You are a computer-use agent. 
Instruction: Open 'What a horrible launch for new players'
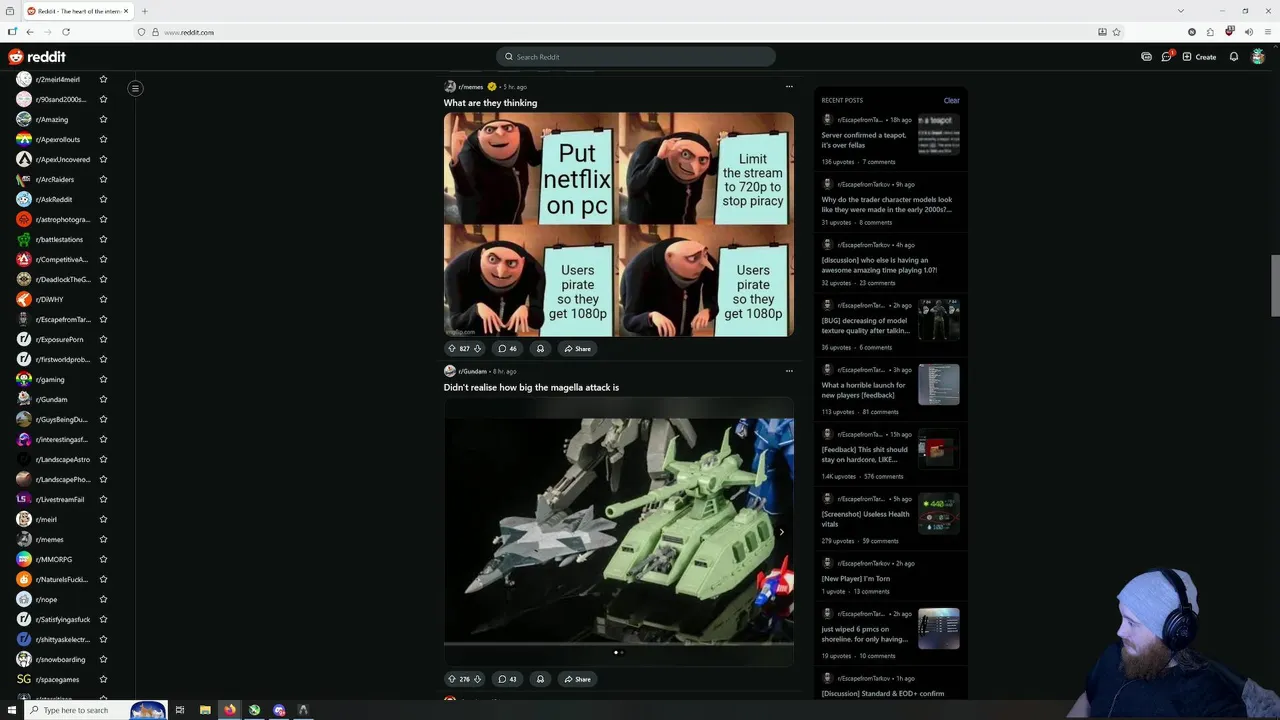pos(864,390)
